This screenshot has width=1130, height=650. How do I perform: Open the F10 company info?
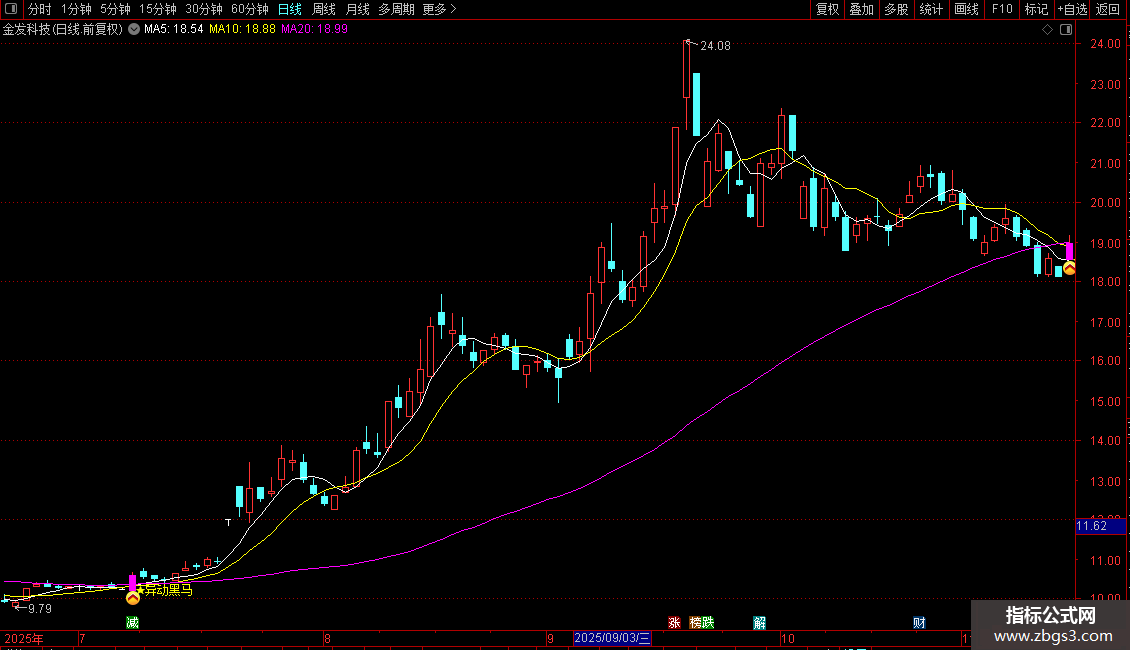tap(1002, 9)
